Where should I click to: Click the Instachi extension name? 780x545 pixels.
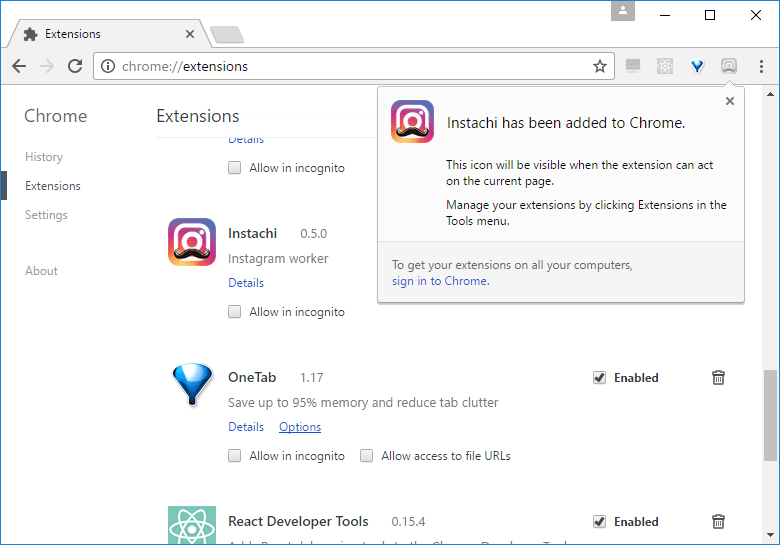(252, 234)
